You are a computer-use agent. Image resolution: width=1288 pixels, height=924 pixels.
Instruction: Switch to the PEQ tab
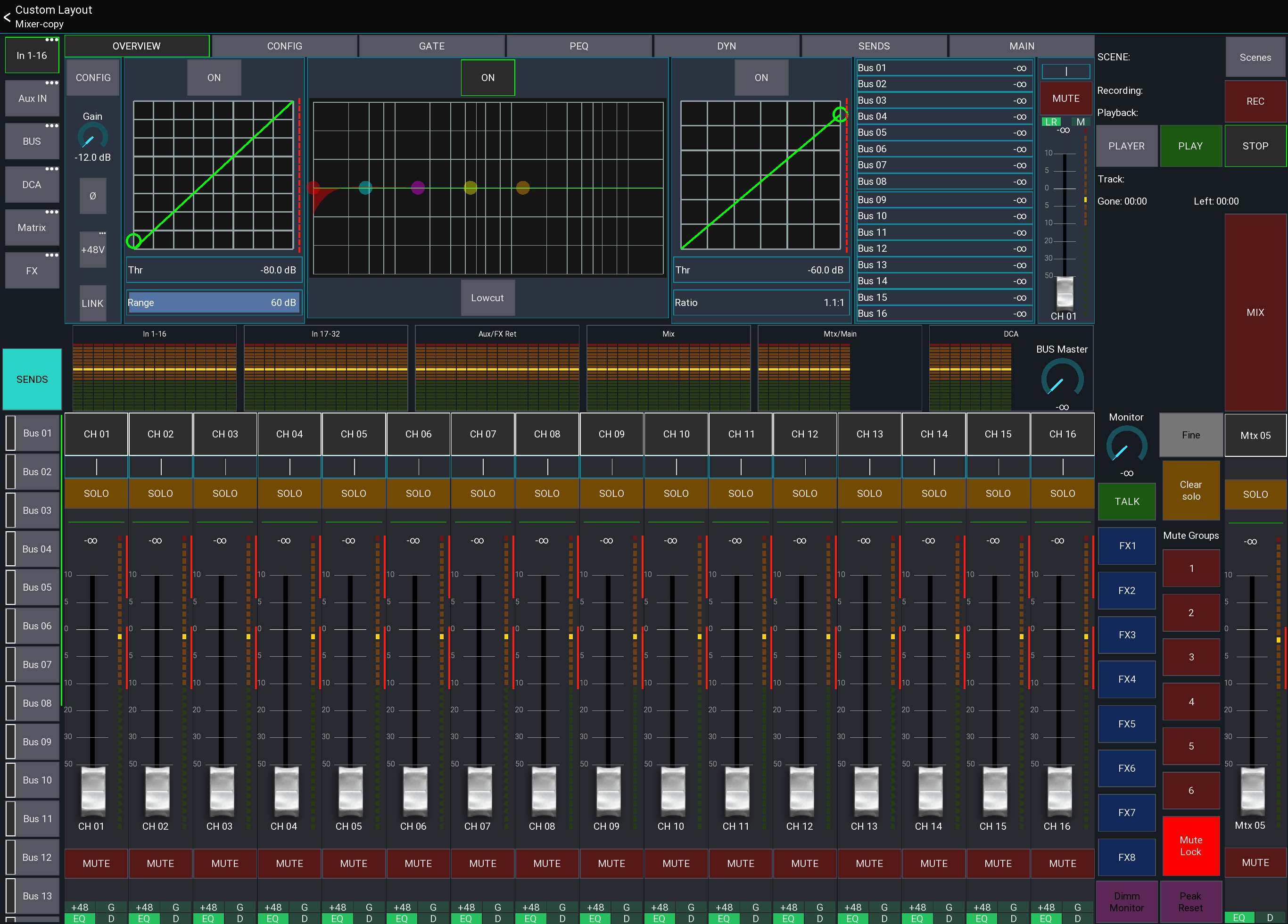tap(578, 46)
